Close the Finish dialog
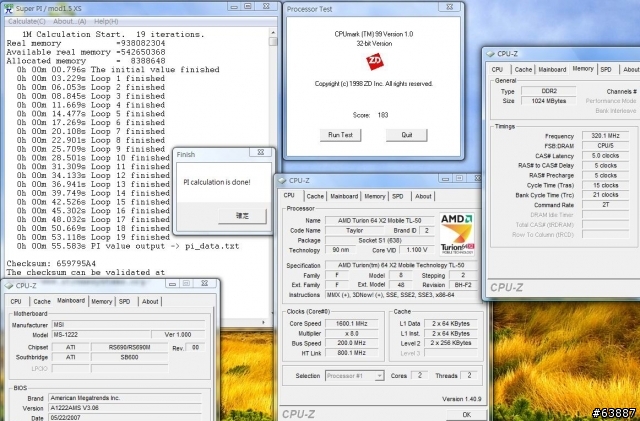 [261, 152]
